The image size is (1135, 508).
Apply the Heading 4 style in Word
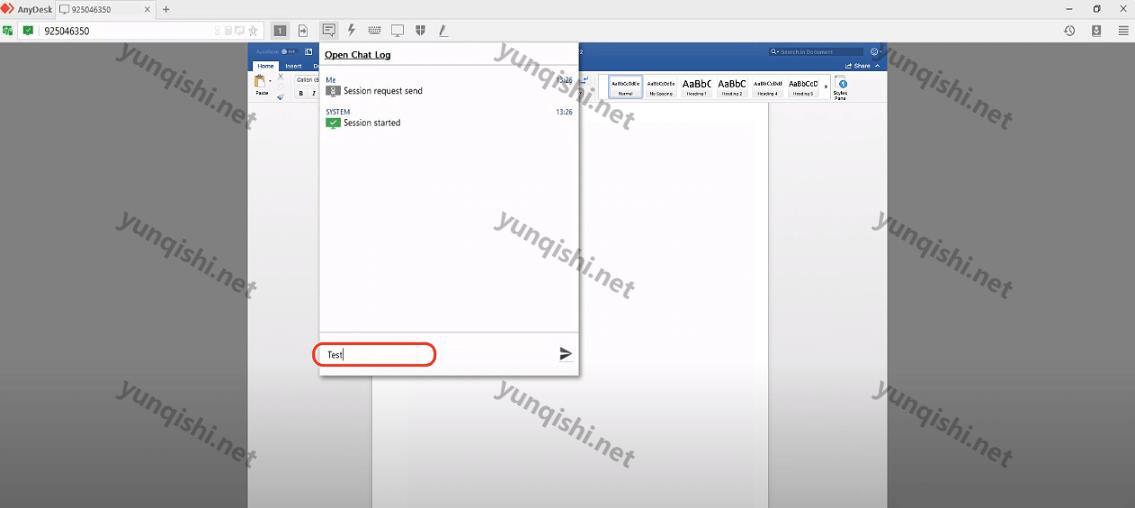click(767, 87)
